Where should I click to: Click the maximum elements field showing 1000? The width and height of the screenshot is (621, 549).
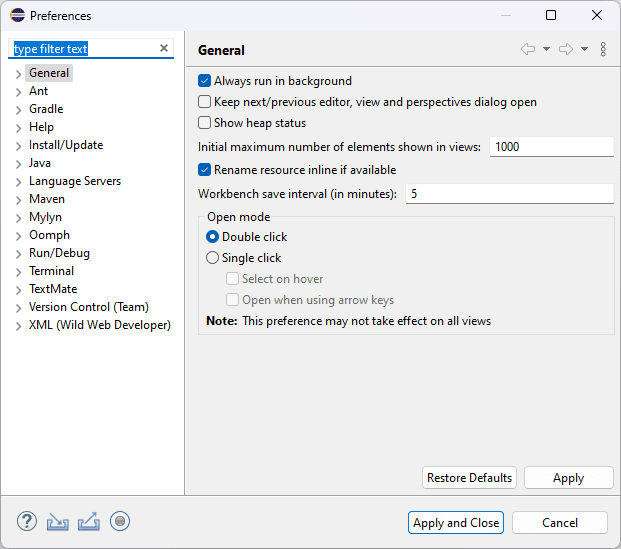pos(552,147)
